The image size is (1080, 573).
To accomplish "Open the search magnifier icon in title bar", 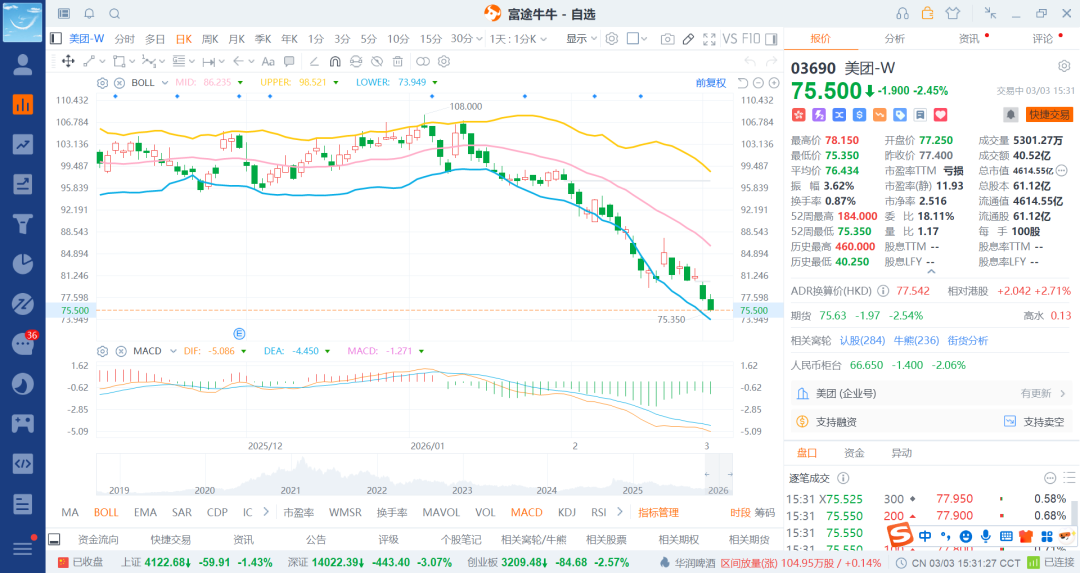I will pos(114,14).
